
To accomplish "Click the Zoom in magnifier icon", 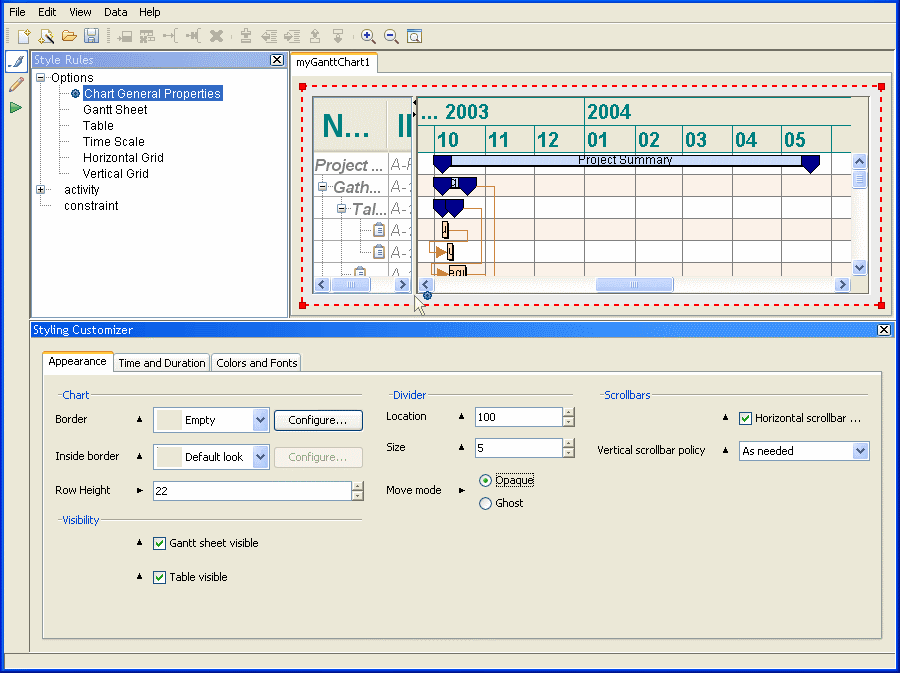I will pyautogui.click(x=368, y=36).
